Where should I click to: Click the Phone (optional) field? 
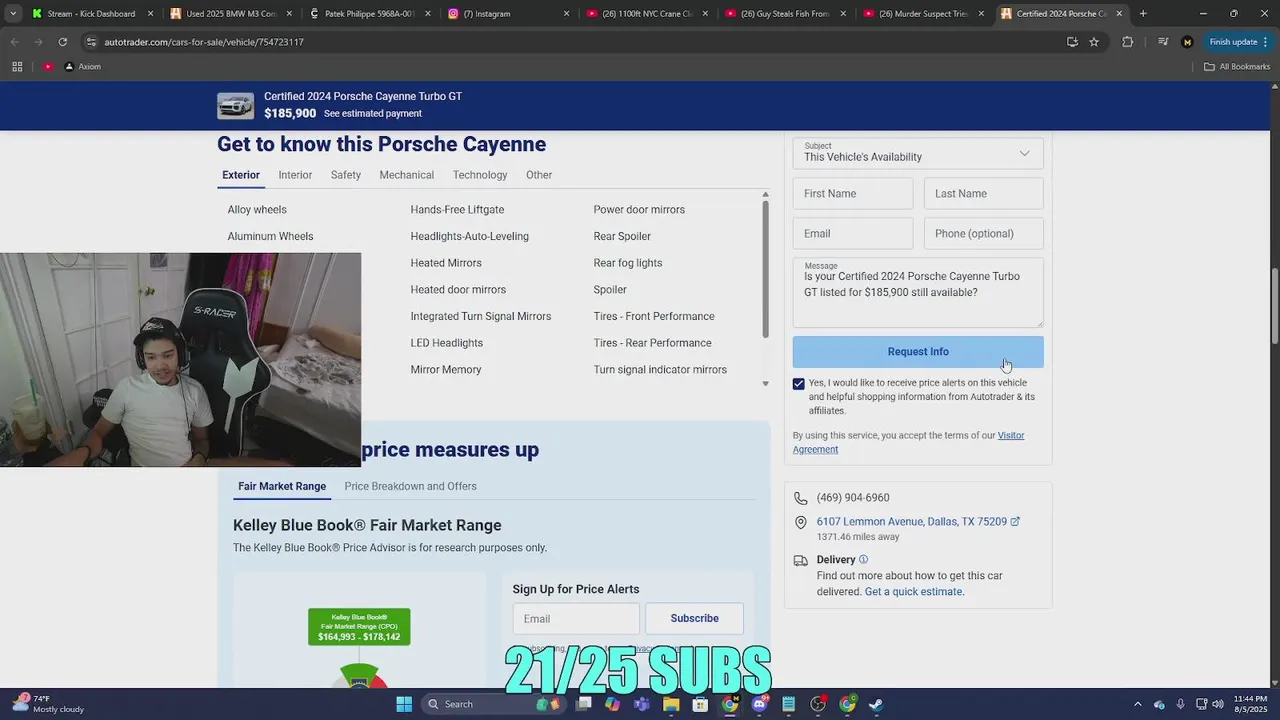tap(984, 234)
